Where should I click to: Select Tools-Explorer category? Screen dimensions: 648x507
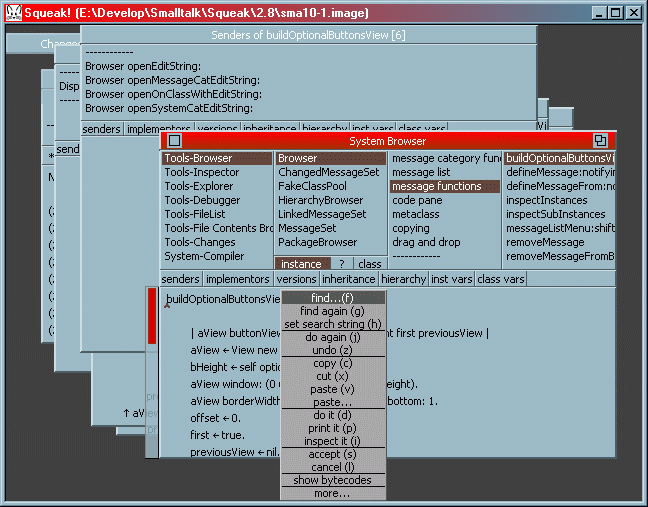pos(217,186)
